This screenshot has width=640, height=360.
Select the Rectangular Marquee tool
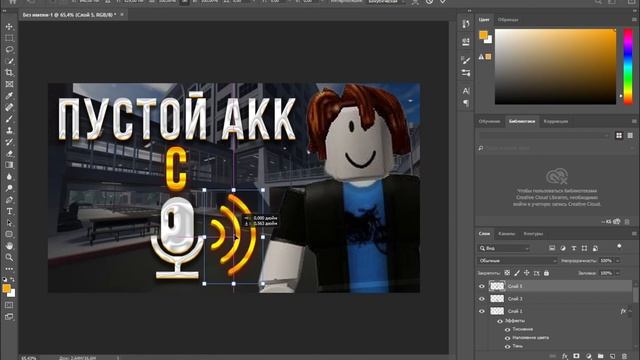pyautogui.click(x=9, y=38)
